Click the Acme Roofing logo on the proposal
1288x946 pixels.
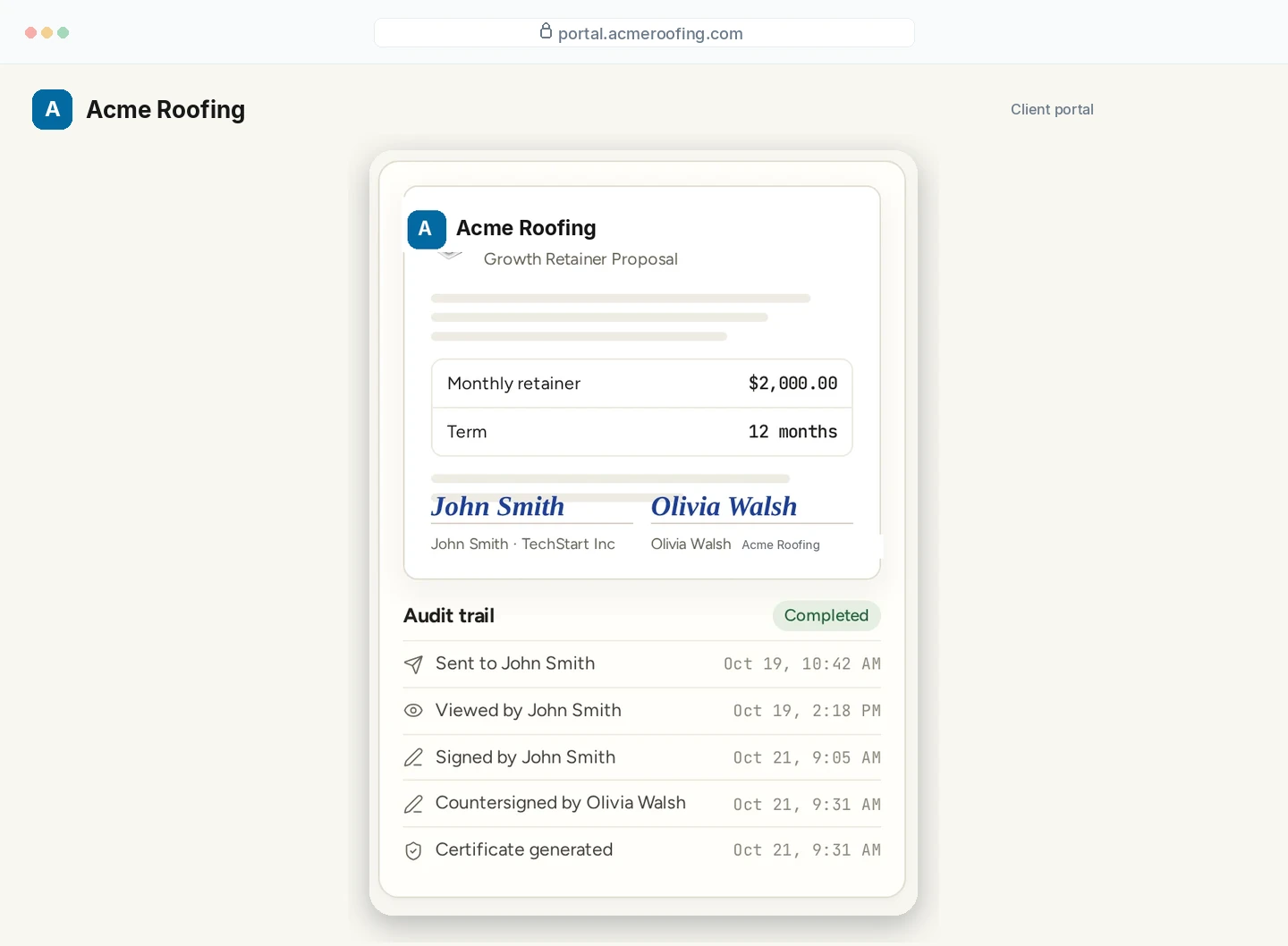coord(427,230)
